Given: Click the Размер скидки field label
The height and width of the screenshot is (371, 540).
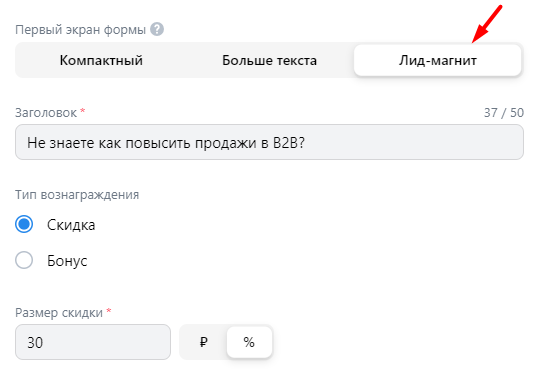Looking at the screenshot, I should [x=59, y=313].
